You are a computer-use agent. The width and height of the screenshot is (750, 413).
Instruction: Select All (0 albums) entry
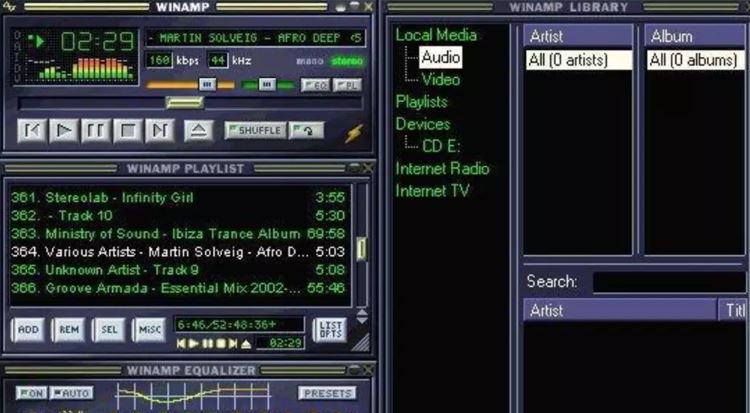click(x=696, y=60)
